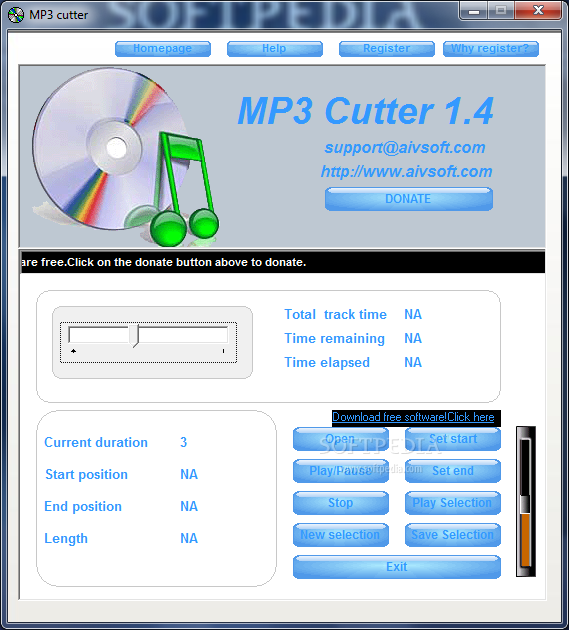Click the Open button to load a file
Image resolution: width=569 pixels, height=630 pixels.
point(341,439)
